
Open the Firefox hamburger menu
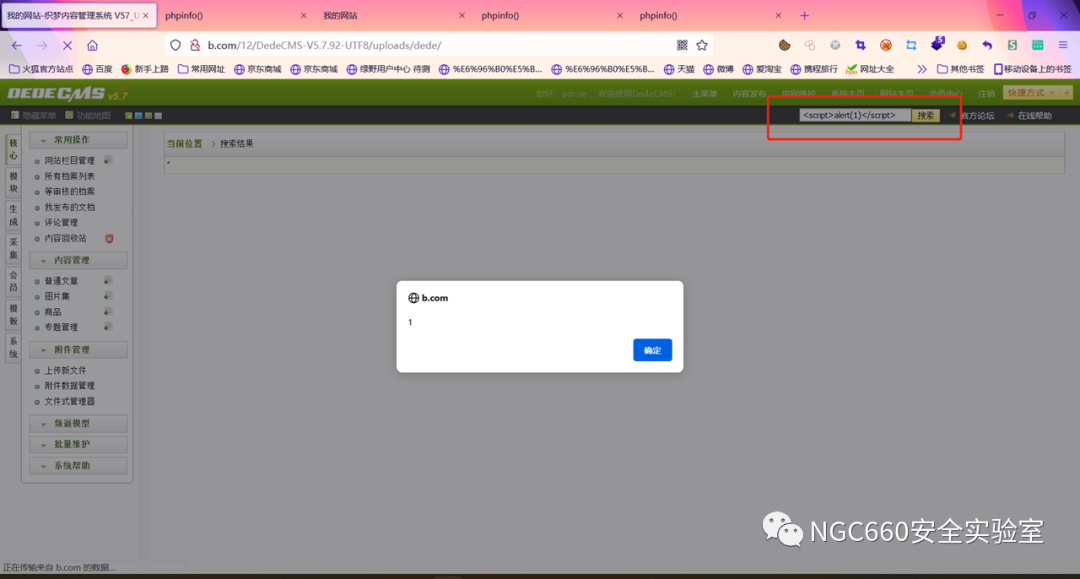pyautogui.click(x=1063, y=45)
